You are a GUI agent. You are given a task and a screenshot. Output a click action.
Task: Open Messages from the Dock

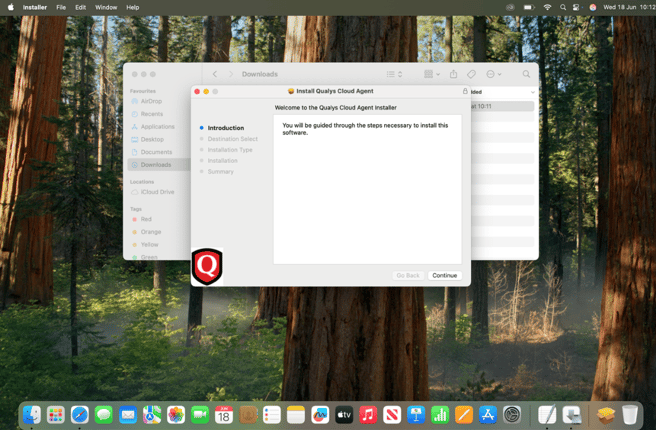pyautogui.click(x=103, y=415)
